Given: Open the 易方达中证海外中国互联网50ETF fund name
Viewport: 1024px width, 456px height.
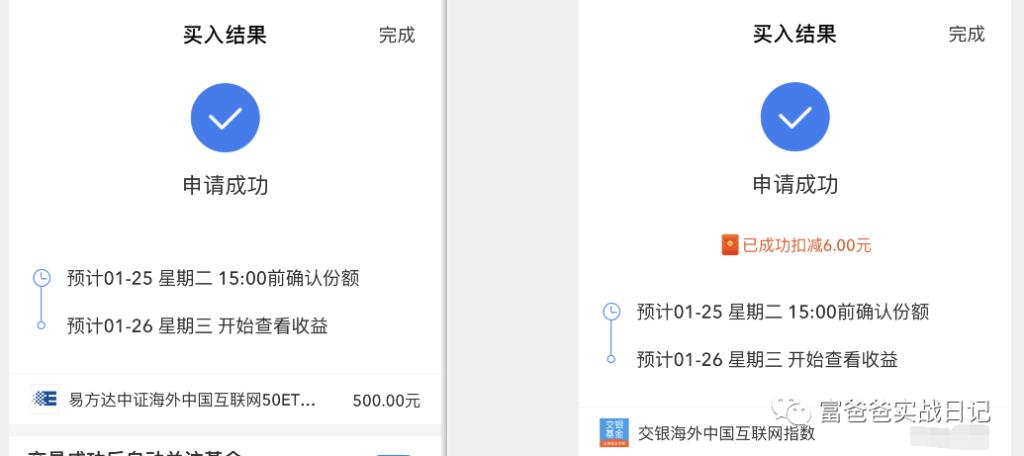Looking at the screenshot, I should pos(192,401).
